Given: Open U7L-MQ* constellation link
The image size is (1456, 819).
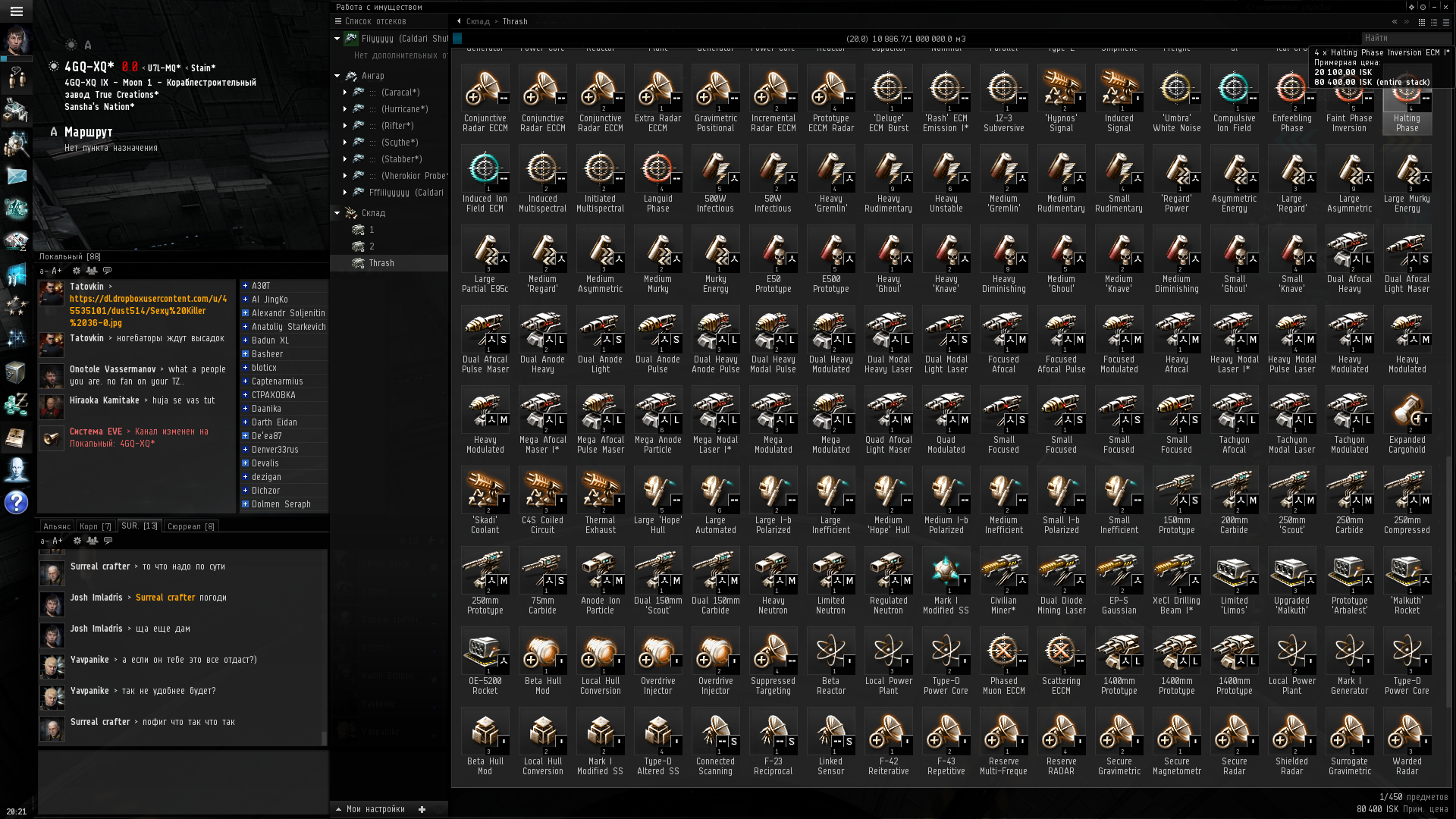Looking at the screenshot, I should [165, 68].
